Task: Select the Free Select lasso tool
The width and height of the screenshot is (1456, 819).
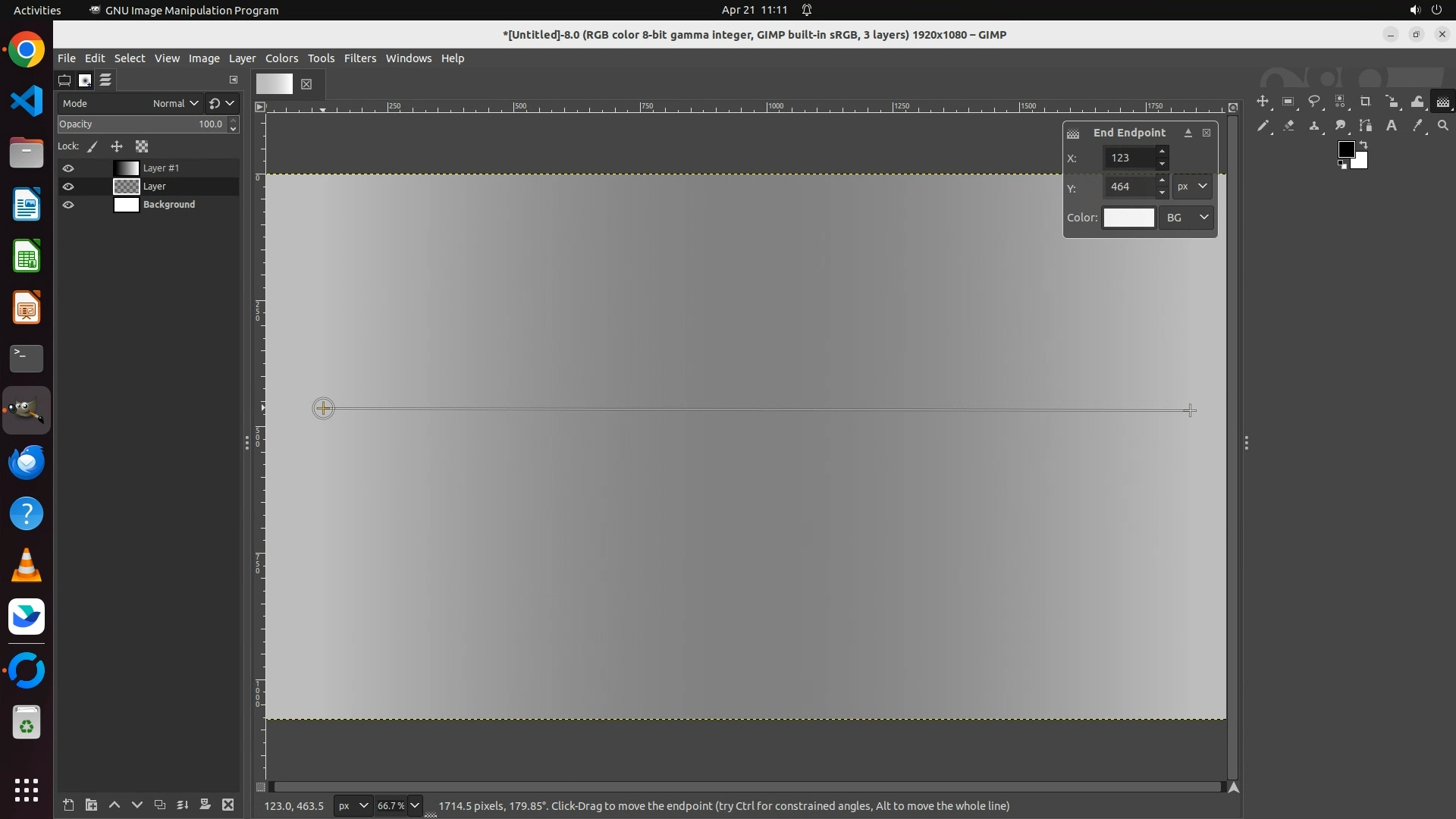Action: click(x=1314, y=102)
